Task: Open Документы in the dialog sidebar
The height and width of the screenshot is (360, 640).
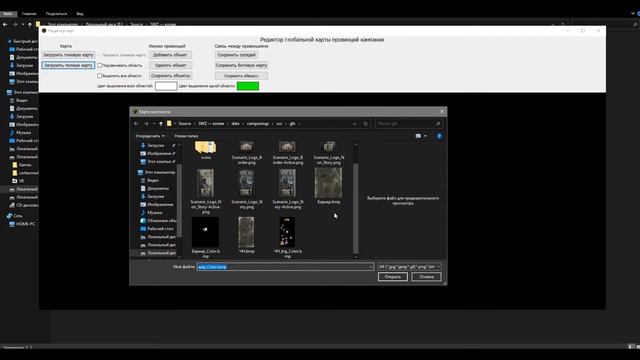Action: (158, 188)
